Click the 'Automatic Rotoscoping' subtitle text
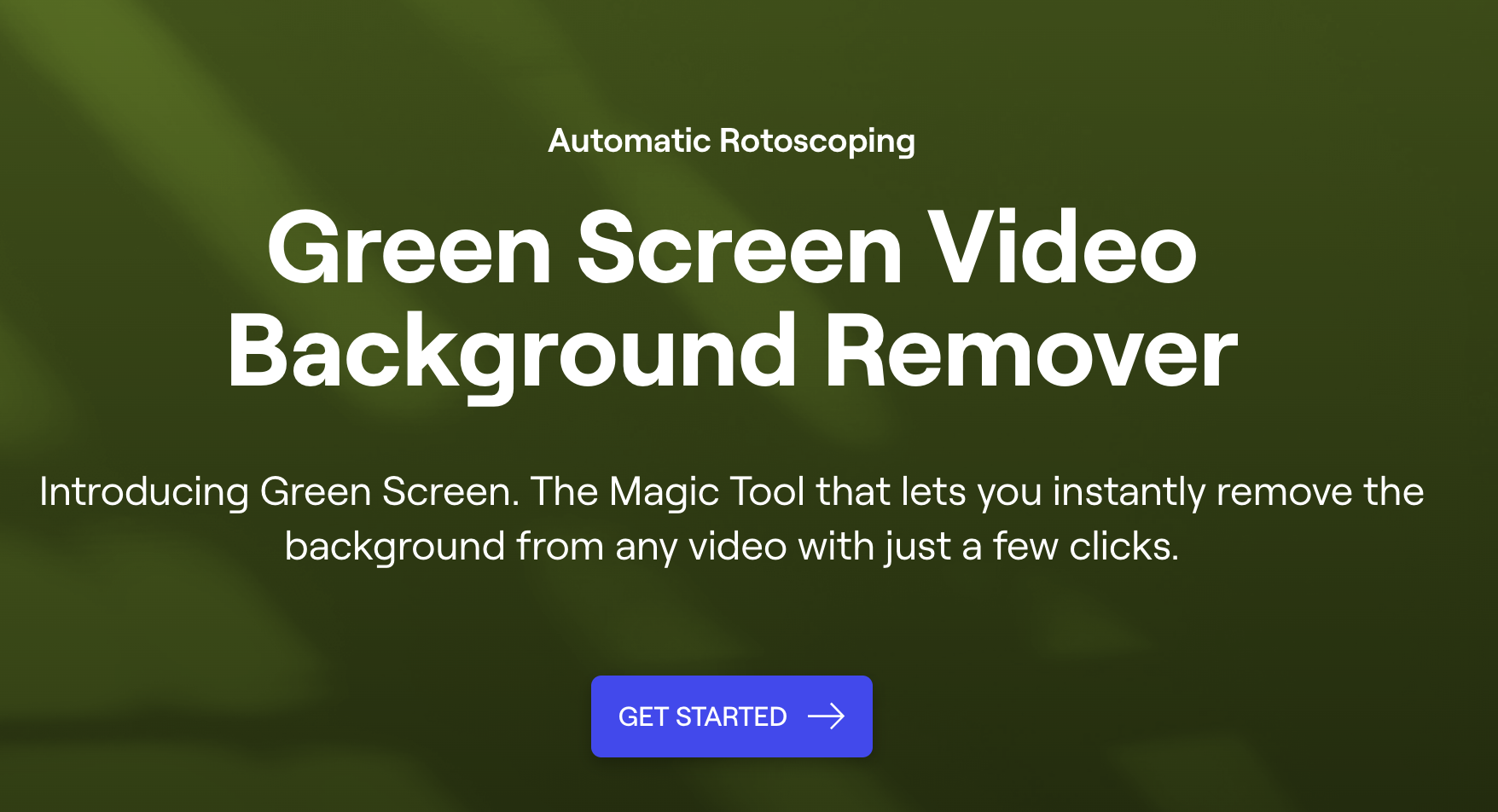 click(732, 141)
